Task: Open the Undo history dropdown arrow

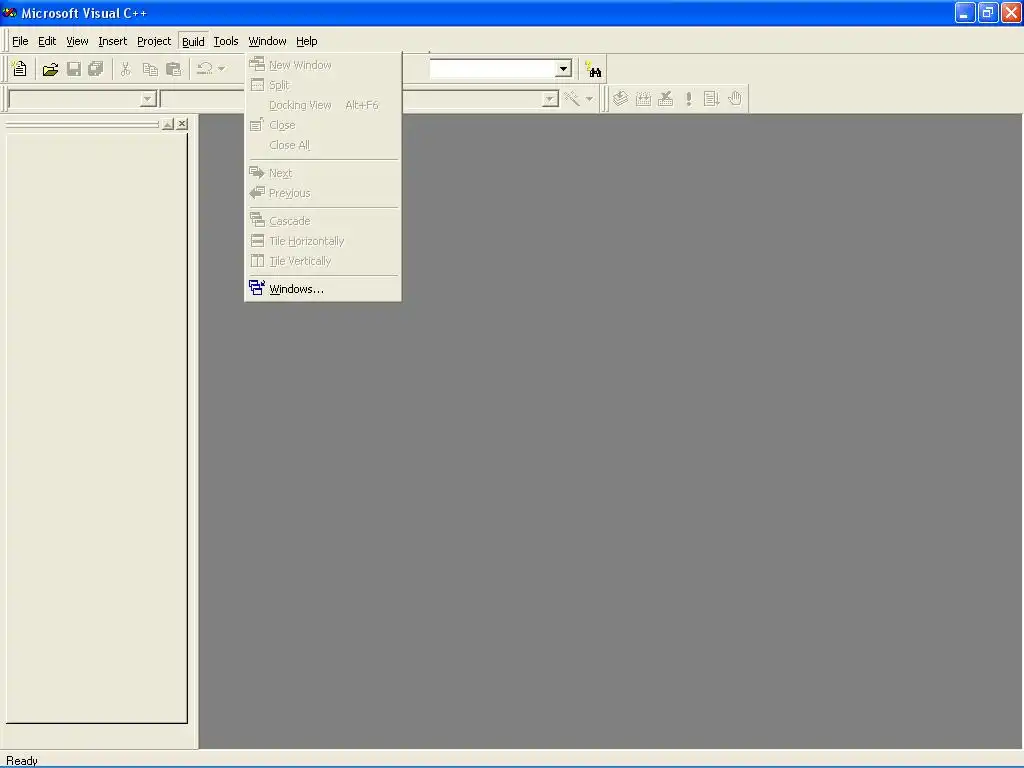Action: pyautogui.click(x=222, y=69)
